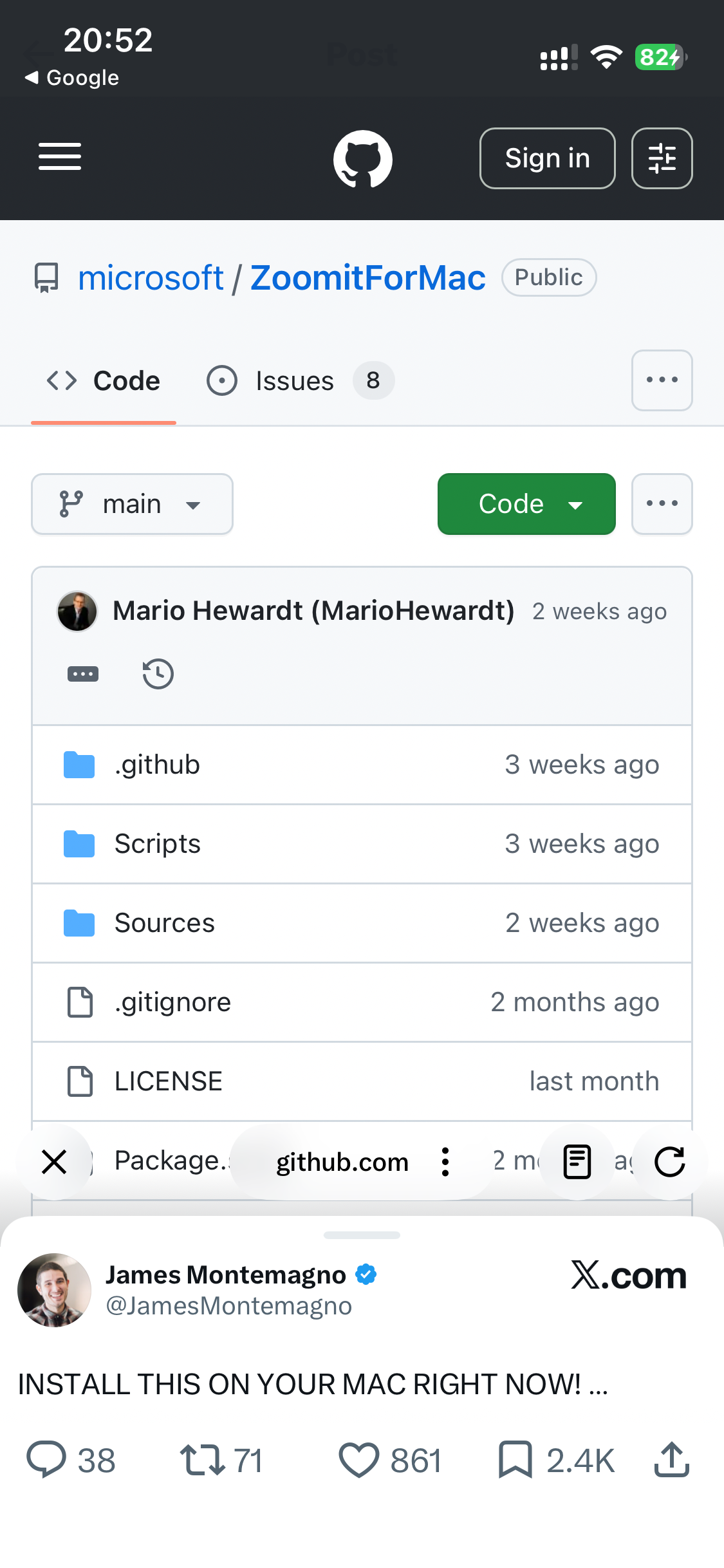Open the INSTALL THIS ON YOUR MAC post text

pos(313,1384)
